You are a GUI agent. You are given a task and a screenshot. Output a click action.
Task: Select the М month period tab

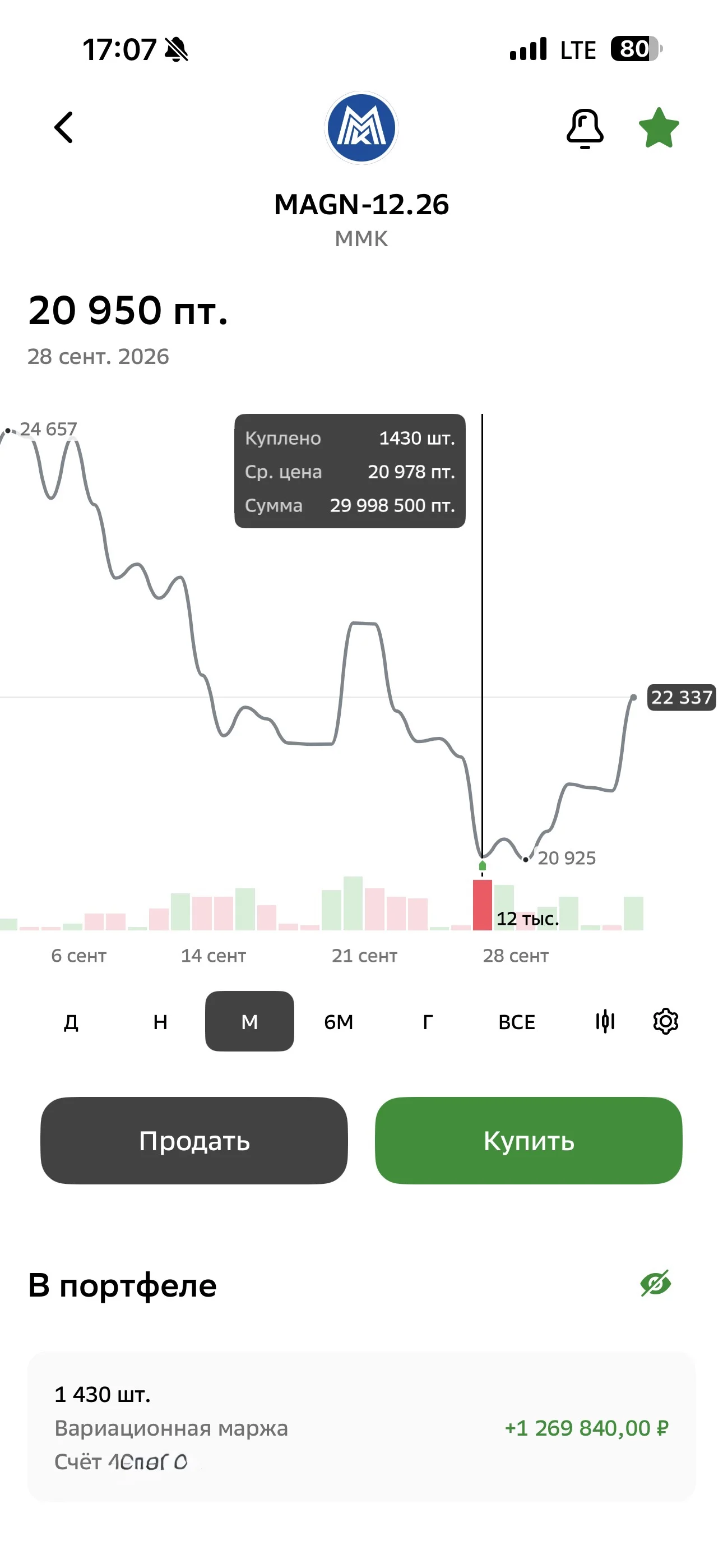pos(249,1021)
